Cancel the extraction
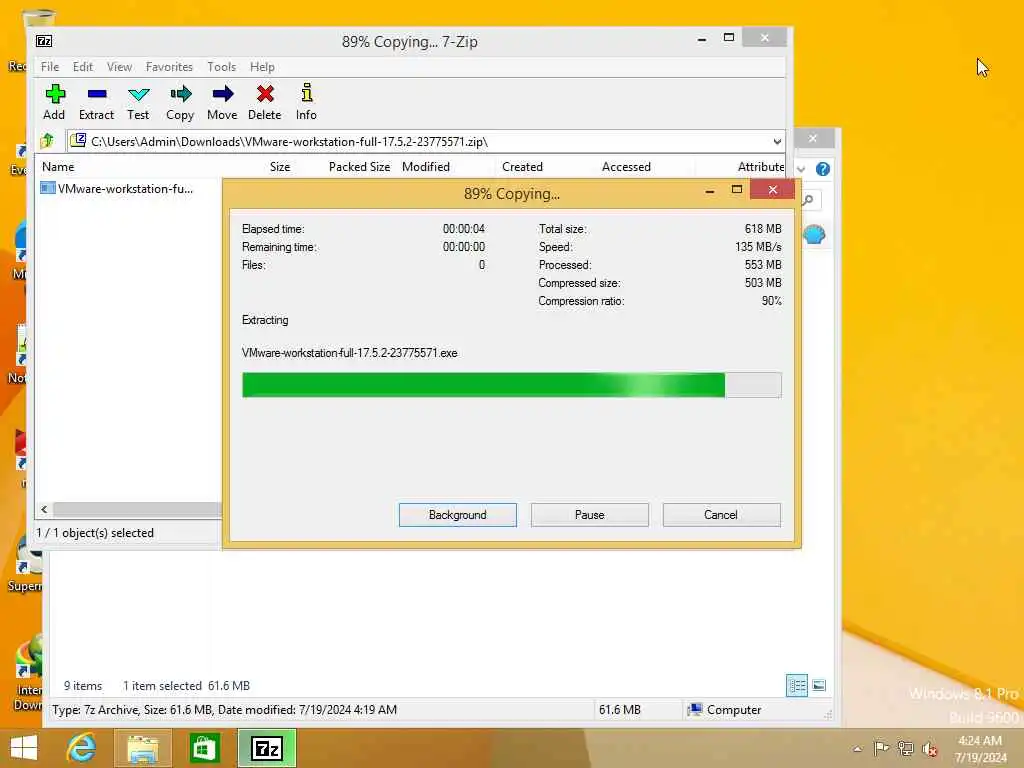Screen dimensions: 1024x768 [721, 515]
